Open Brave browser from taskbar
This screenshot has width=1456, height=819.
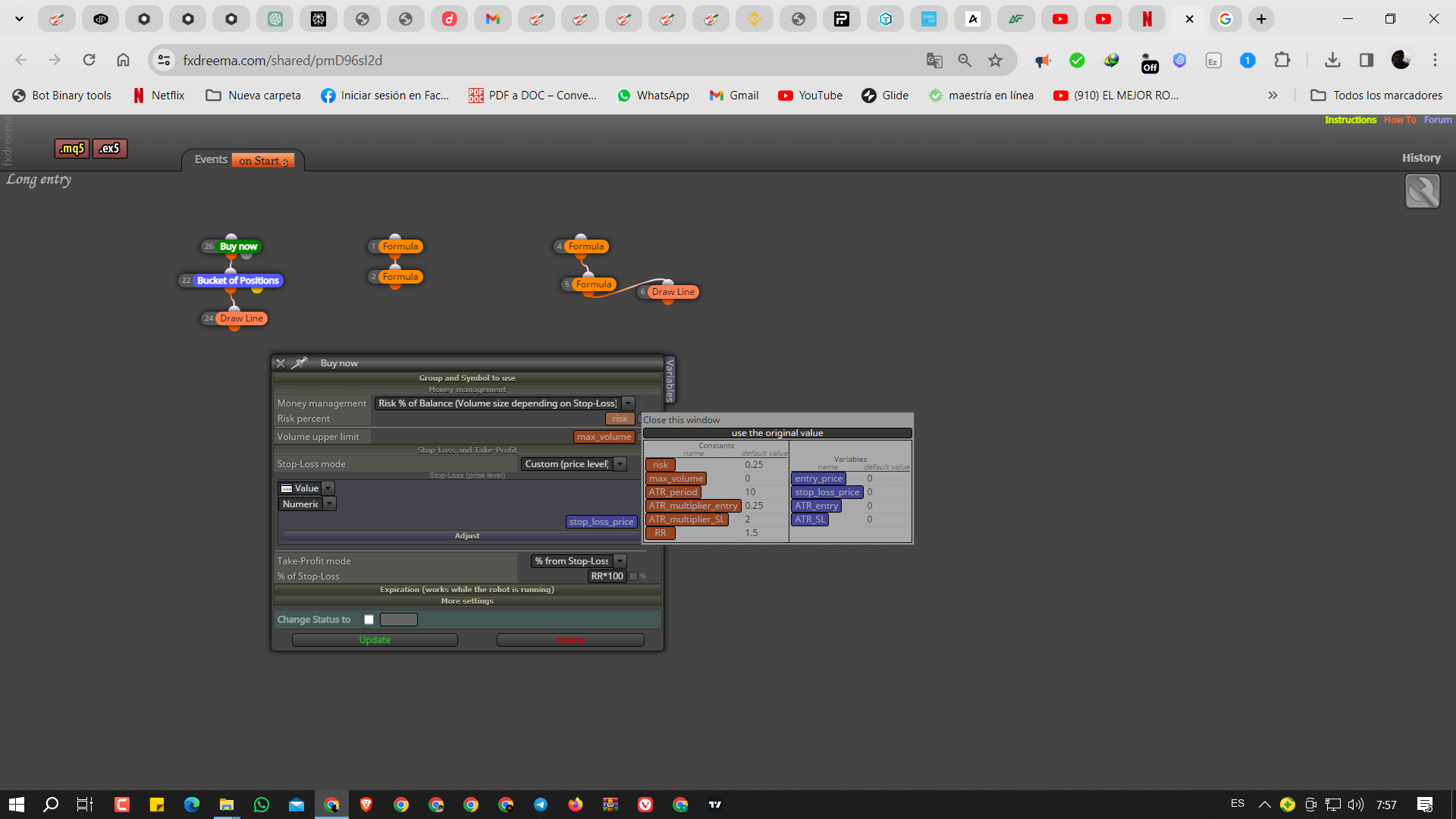tap(366, 805)
